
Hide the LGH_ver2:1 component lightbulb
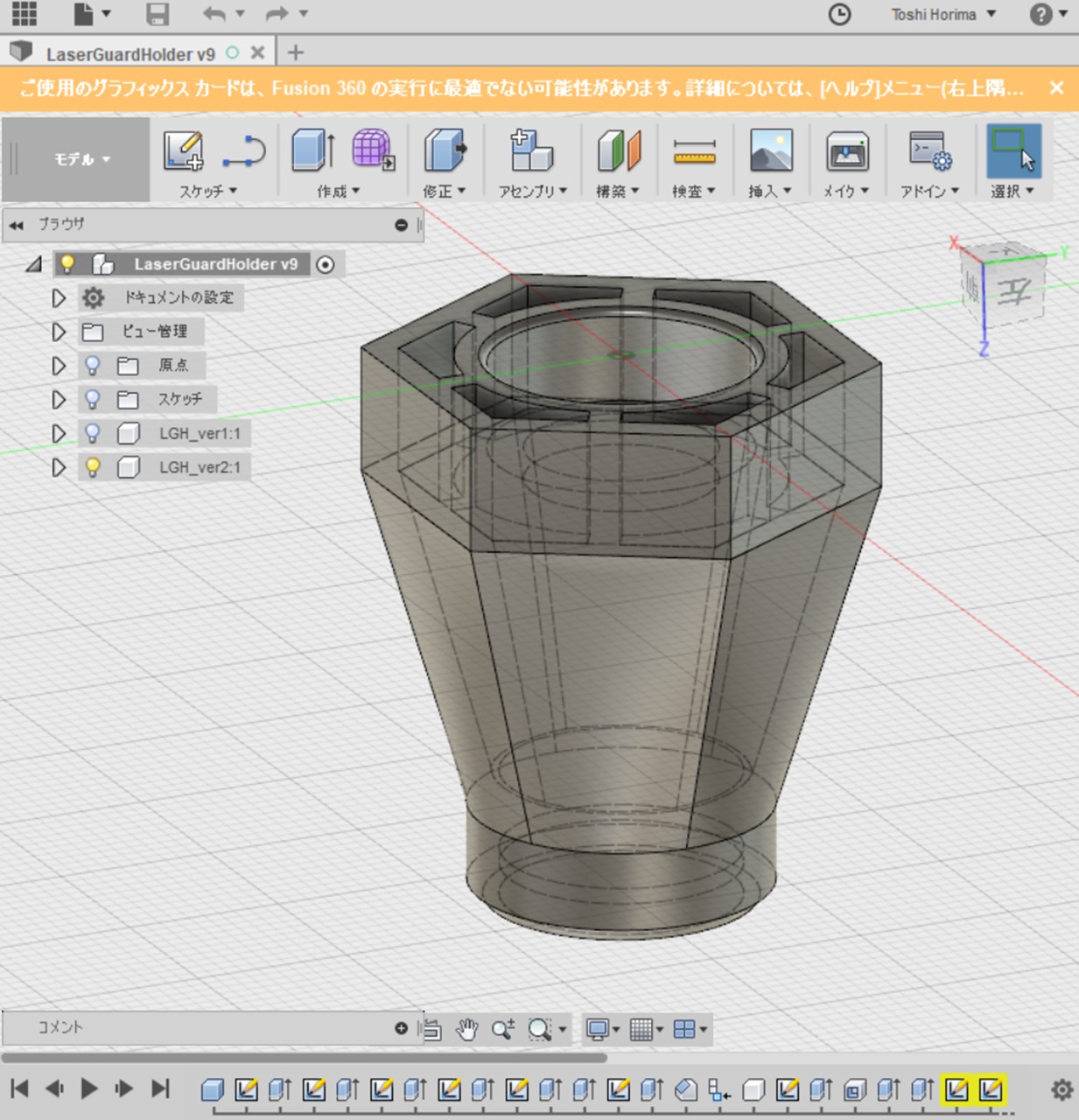pyautogui.click(x=93, y=467)
